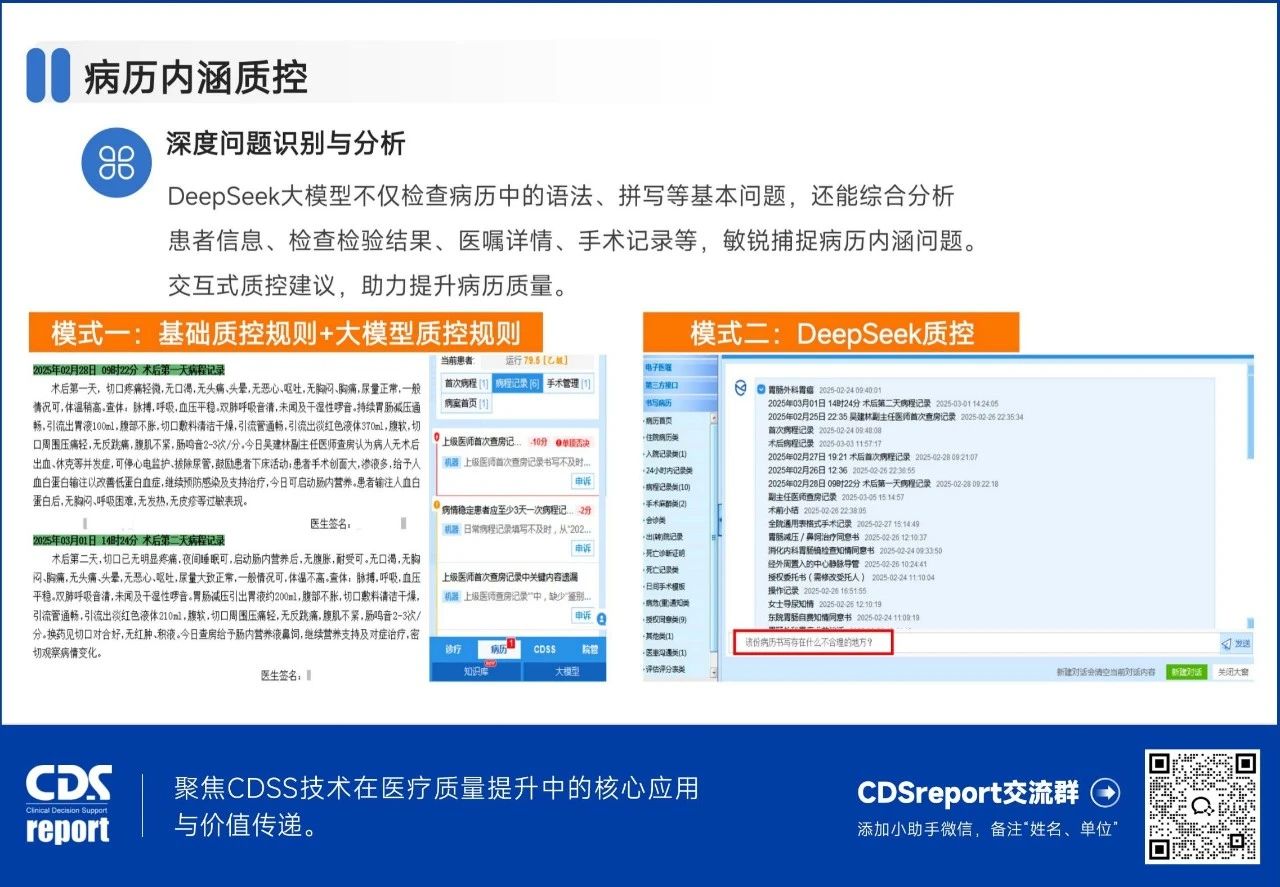Click the orange warning icon on the 病情稳定 rule
The image size is (1280, 887).
pyautogui.click(x=436, y=503)
